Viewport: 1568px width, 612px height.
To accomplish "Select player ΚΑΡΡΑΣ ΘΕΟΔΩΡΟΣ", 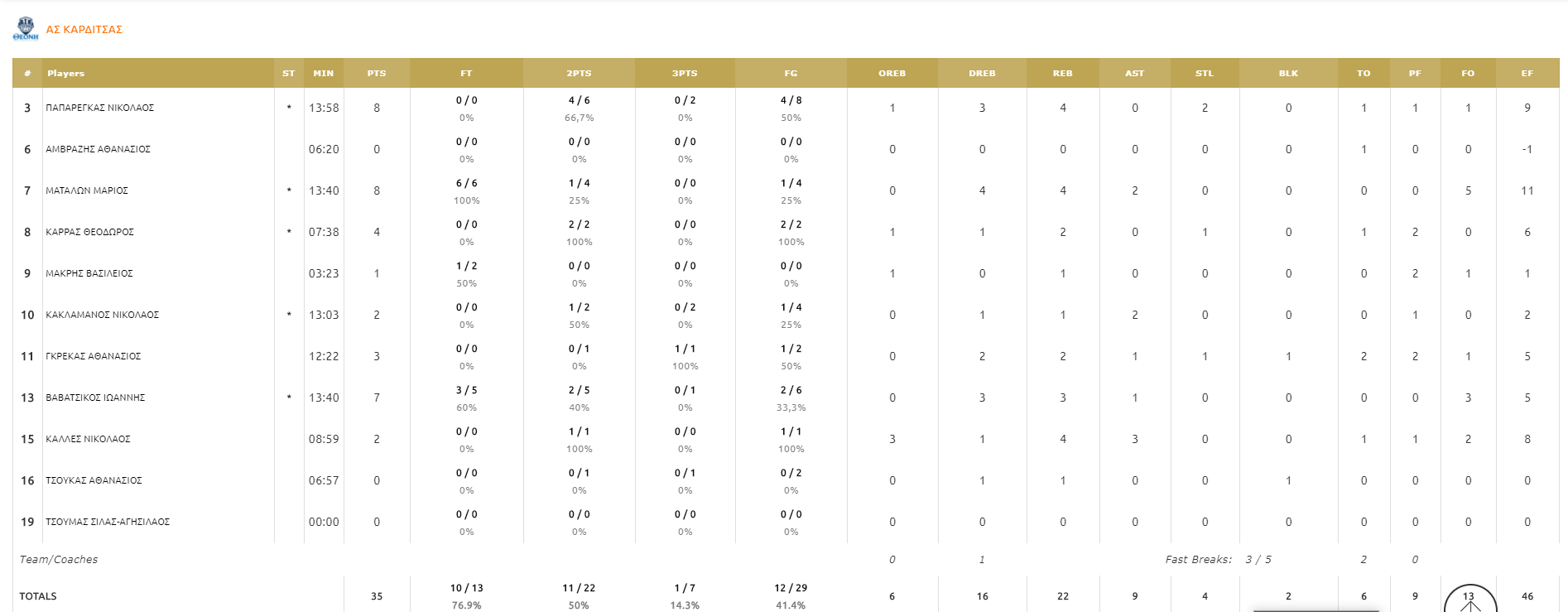I will click(89, 233).
